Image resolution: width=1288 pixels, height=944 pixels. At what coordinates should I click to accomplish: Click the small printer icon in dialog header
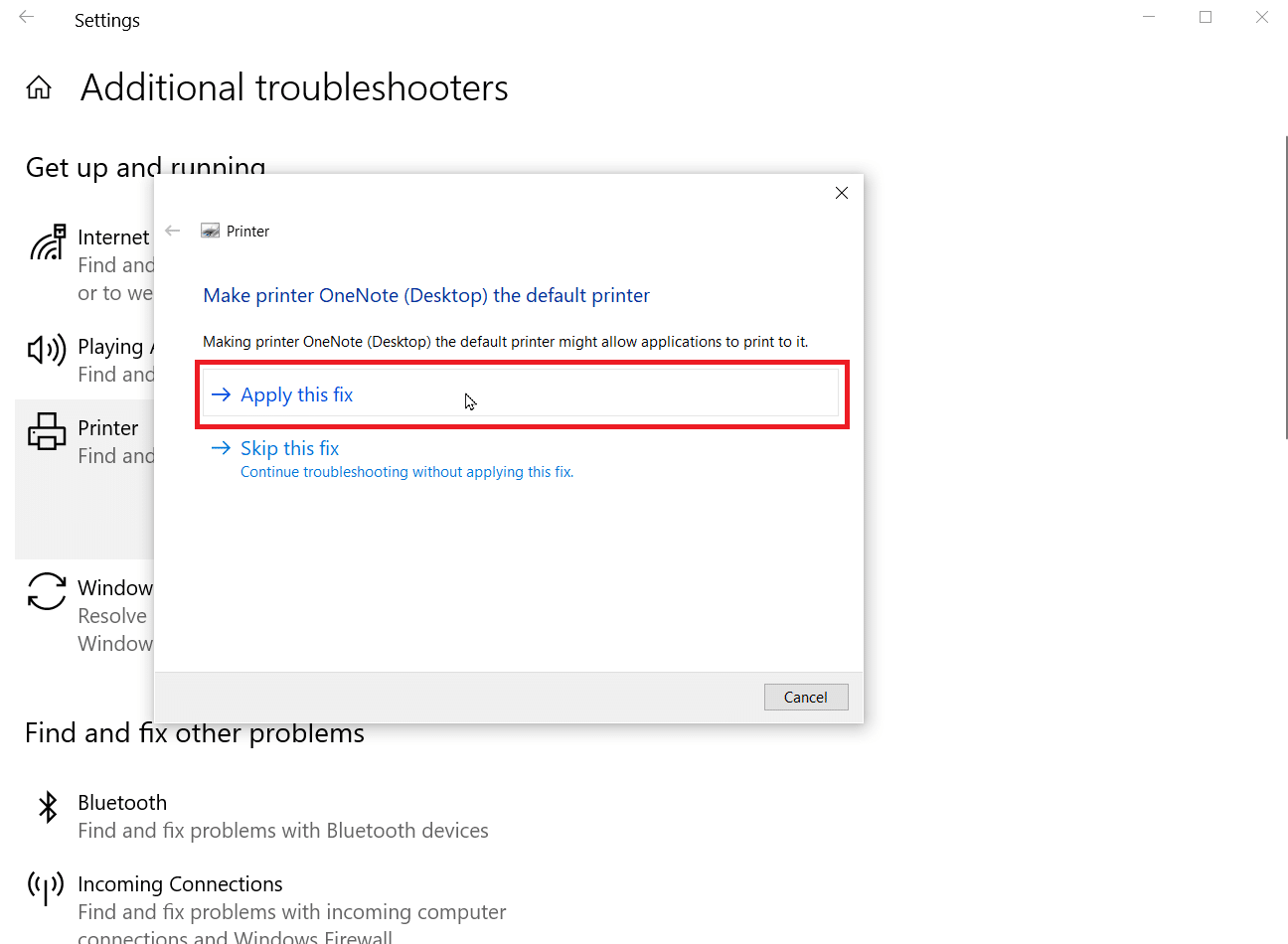(x=210, y=231)
